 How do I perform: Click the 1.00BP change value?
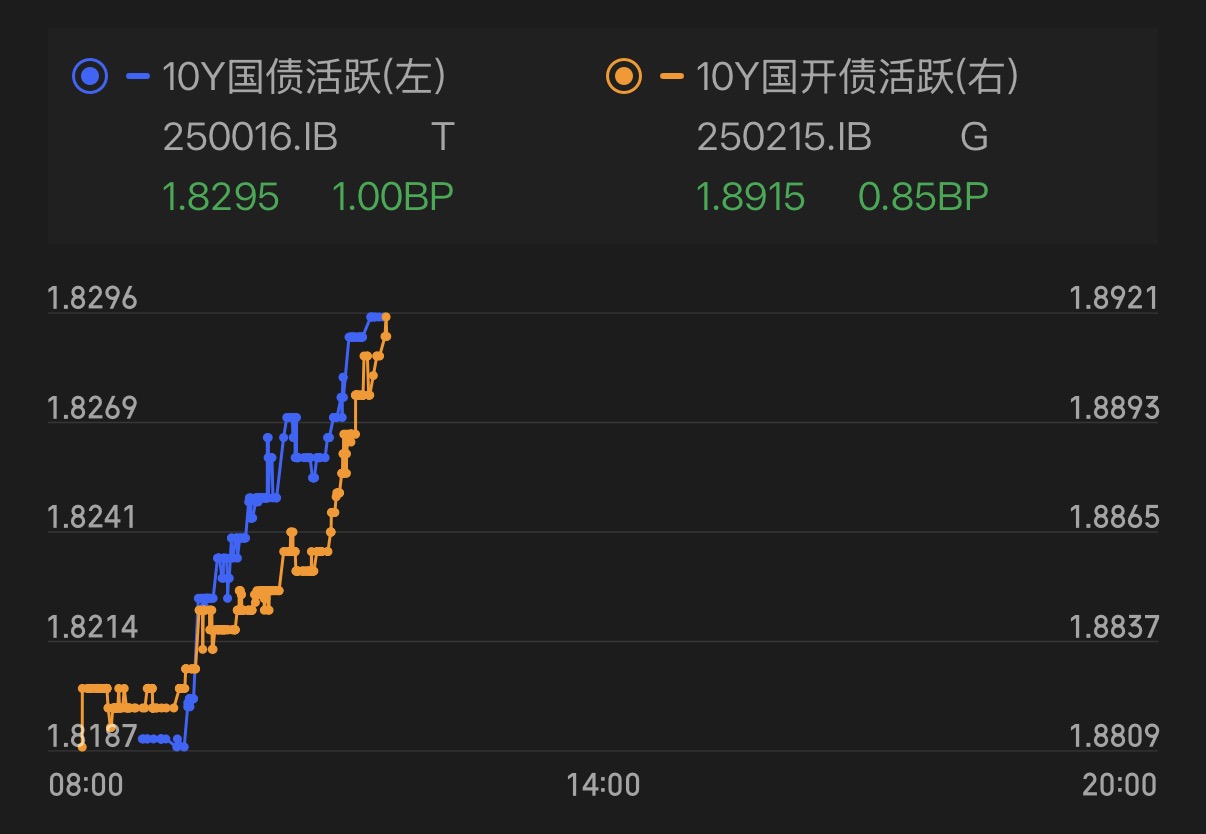[392, 197]
